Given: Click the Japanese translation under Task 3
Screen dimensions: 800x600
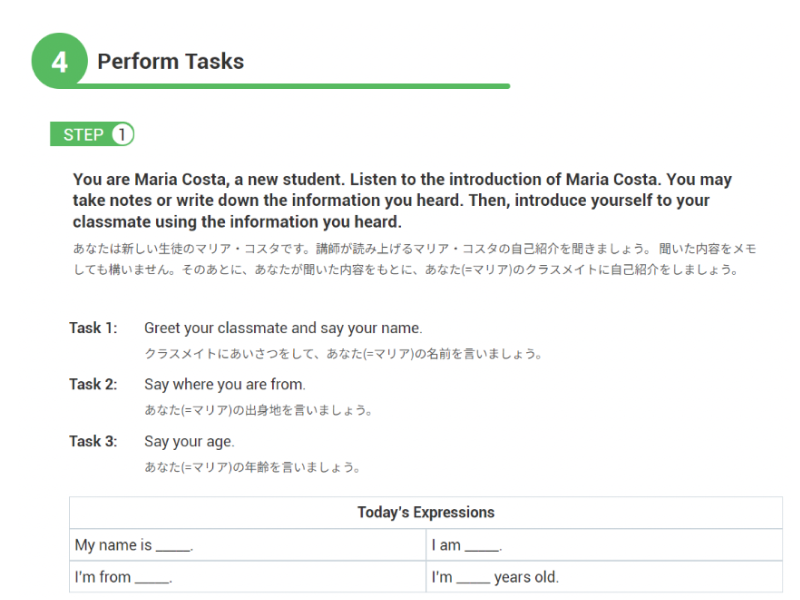Looking at the screenshot, I should point(253,467).
